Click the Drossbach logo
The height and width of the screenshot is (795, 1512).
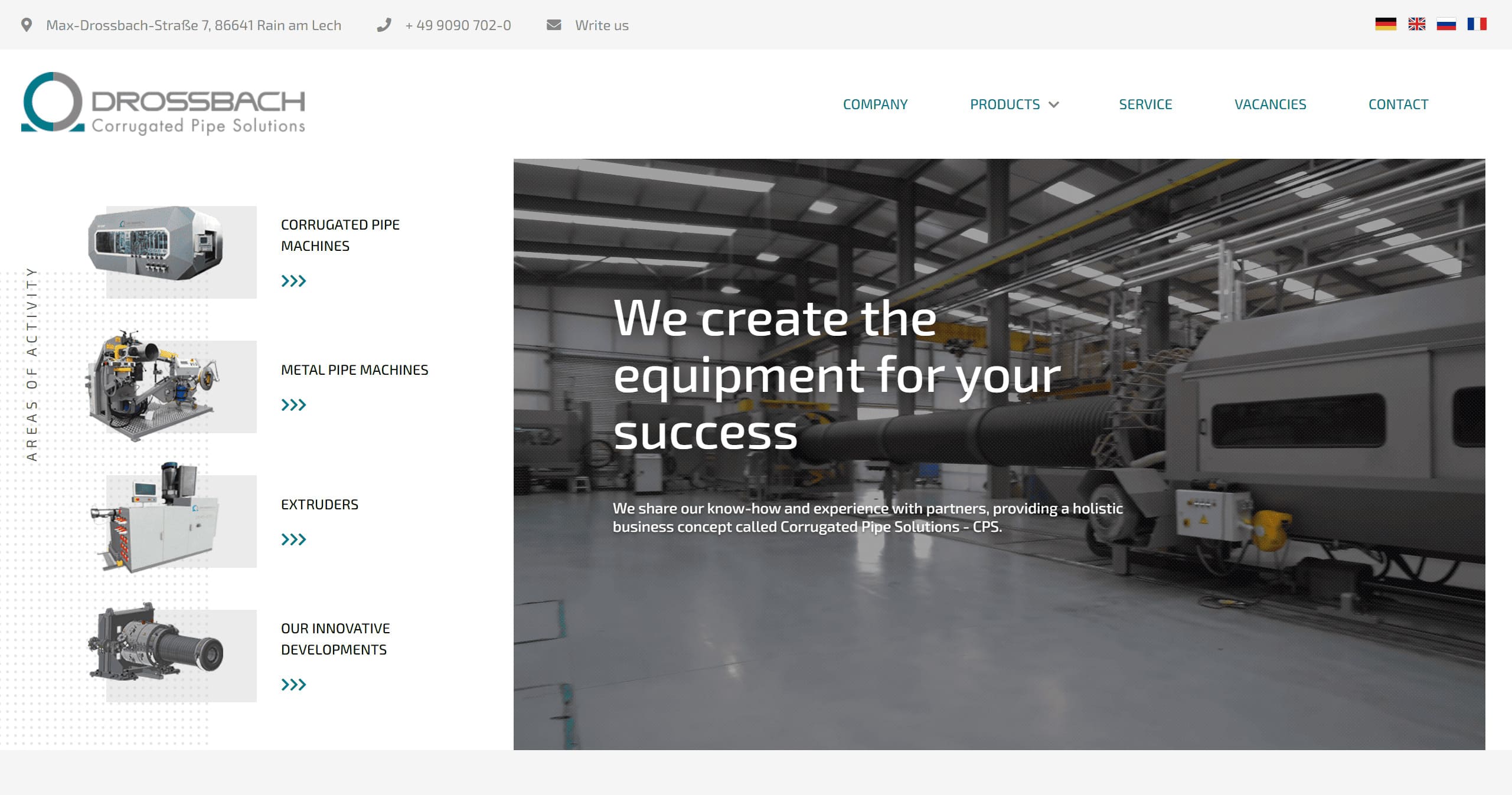pyautogui.click(x=163, y=103)
